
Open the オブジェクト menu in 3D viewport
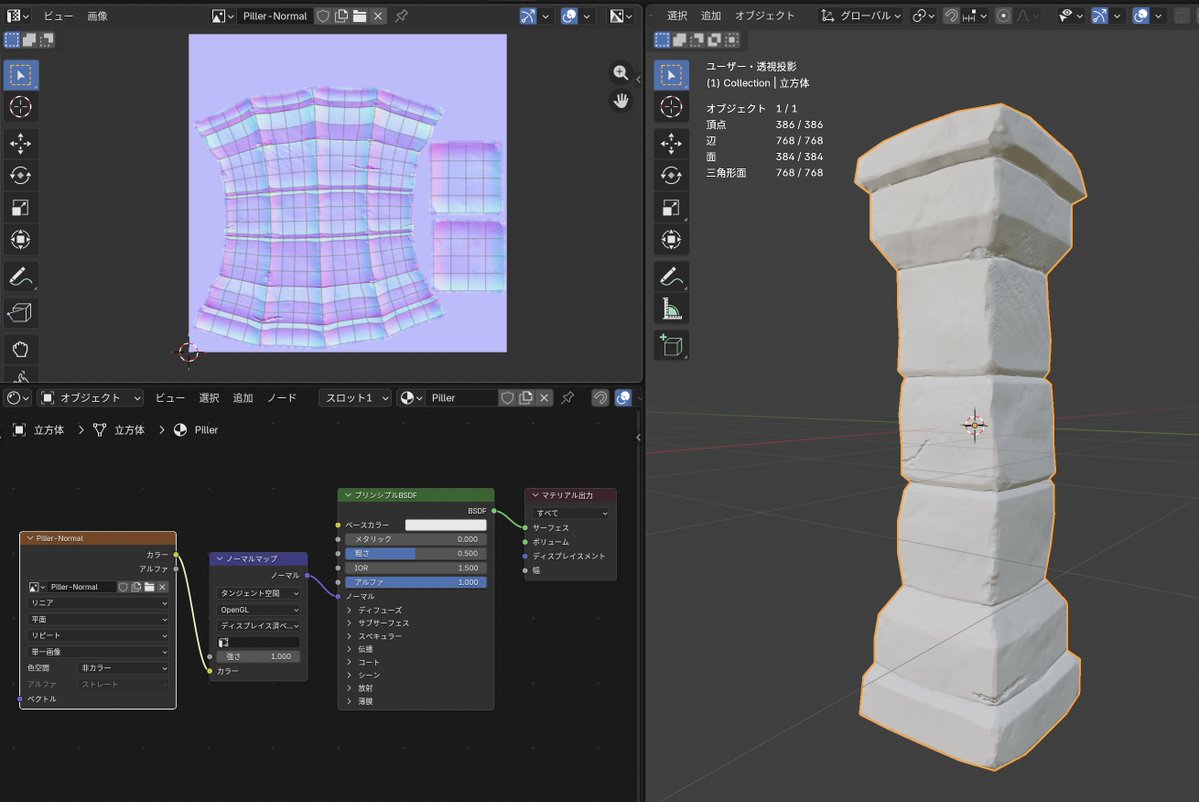pyautogui.click(x=764, y=15)
